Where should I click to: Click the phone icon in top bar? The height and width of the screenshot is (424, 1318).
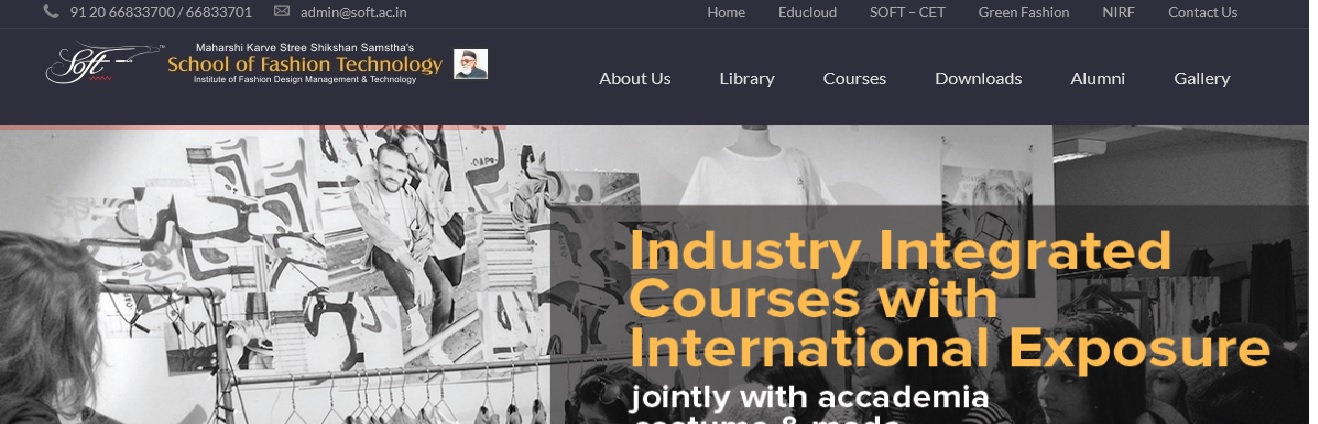51,12
